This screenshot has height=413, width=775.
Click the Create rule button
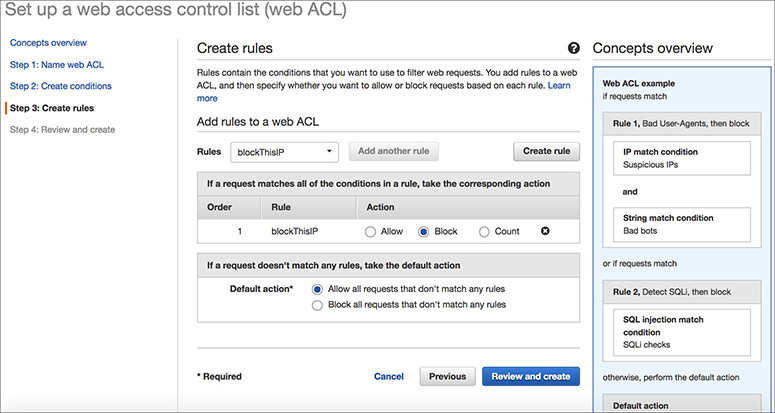[x=547, y=151]
